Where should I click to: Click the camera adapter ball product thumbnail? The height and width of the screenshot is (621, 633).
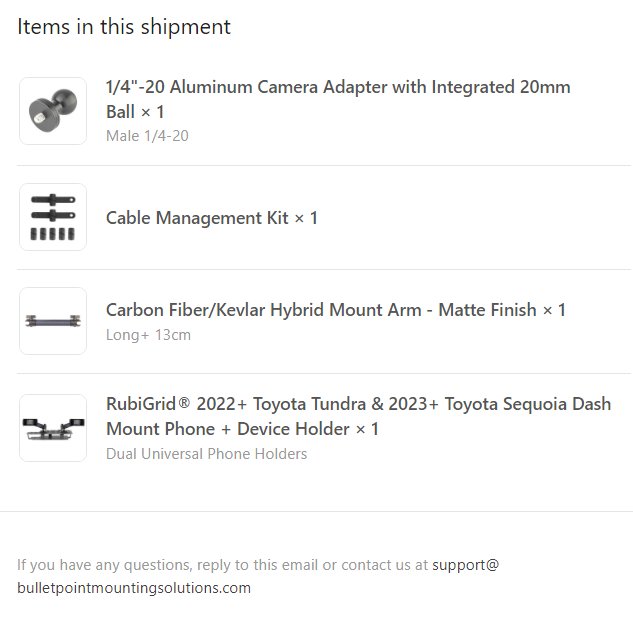point(53,111)
